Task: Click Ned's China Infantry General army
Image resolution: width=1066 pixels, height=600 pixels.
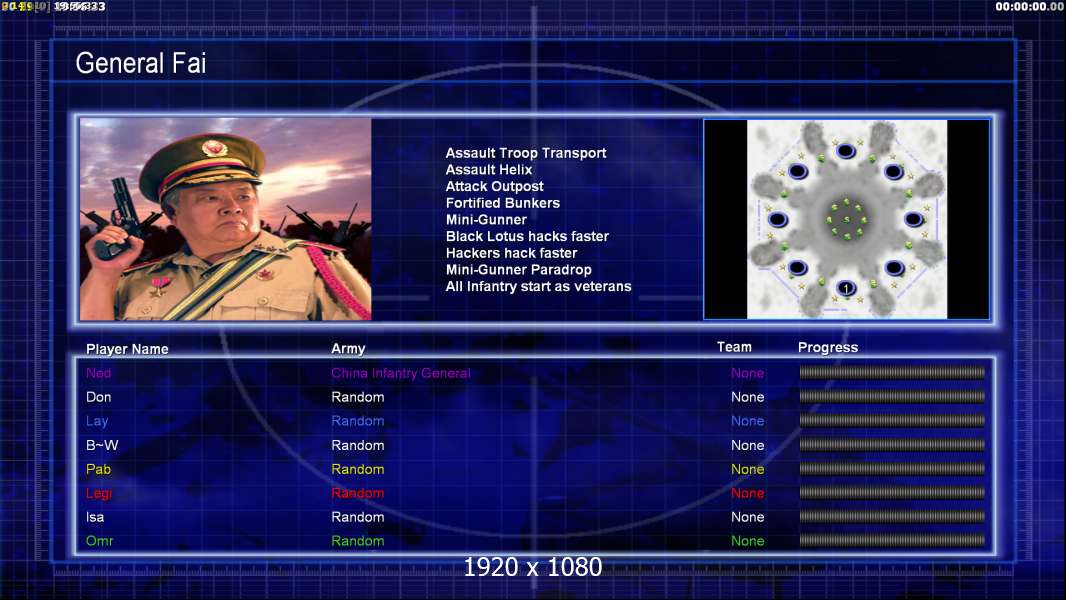Action: [x=400, y=372]
